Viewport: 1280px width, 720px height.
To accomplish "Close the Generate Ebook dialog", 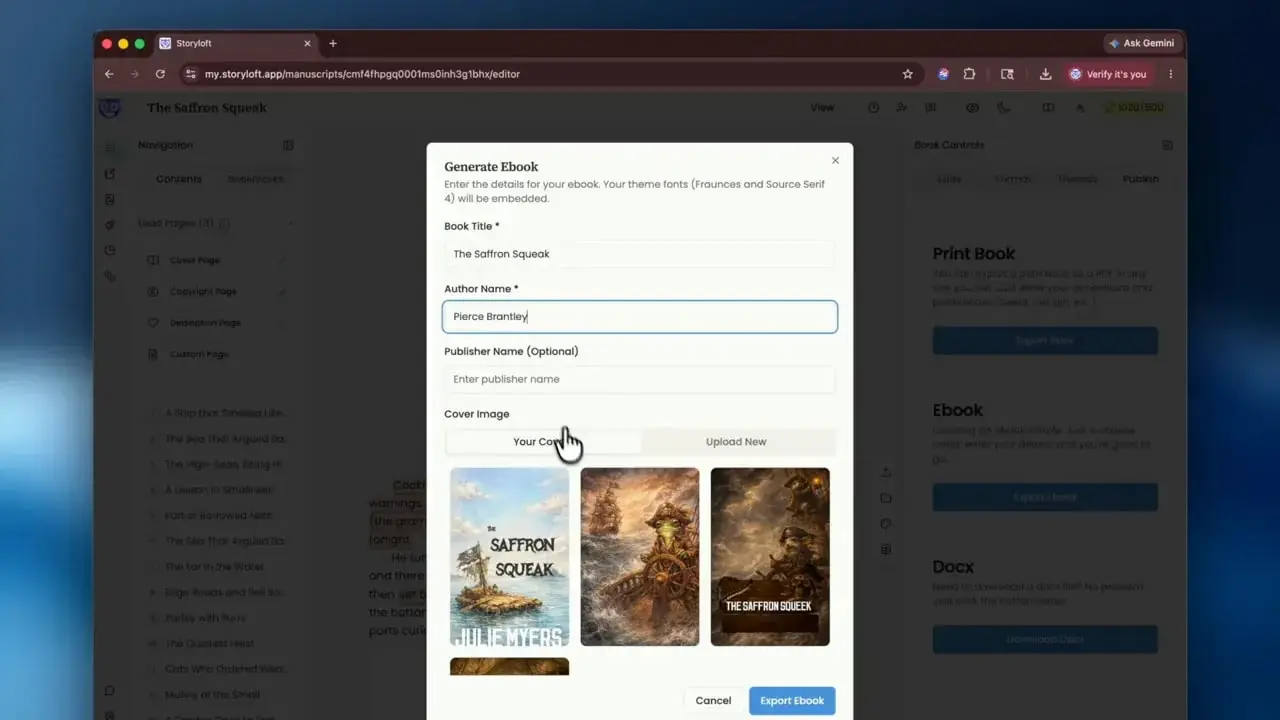I will (x=835, y=160).
